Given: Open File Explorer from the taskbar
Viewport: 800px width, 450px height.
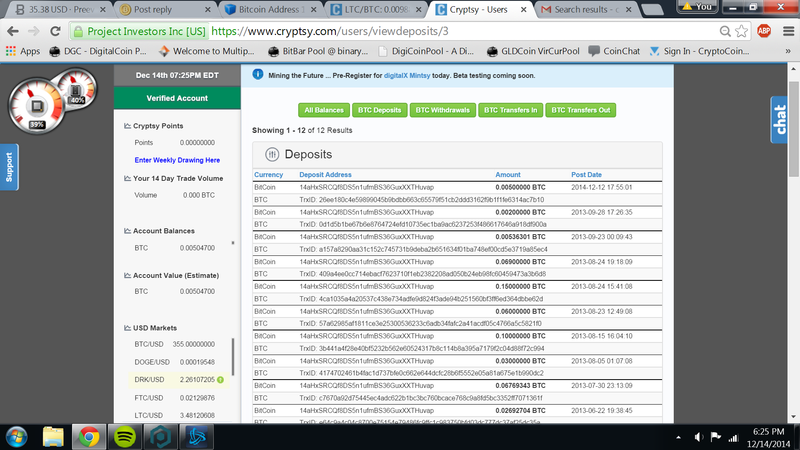Looking at the screenshot, I should click(53, 437).
